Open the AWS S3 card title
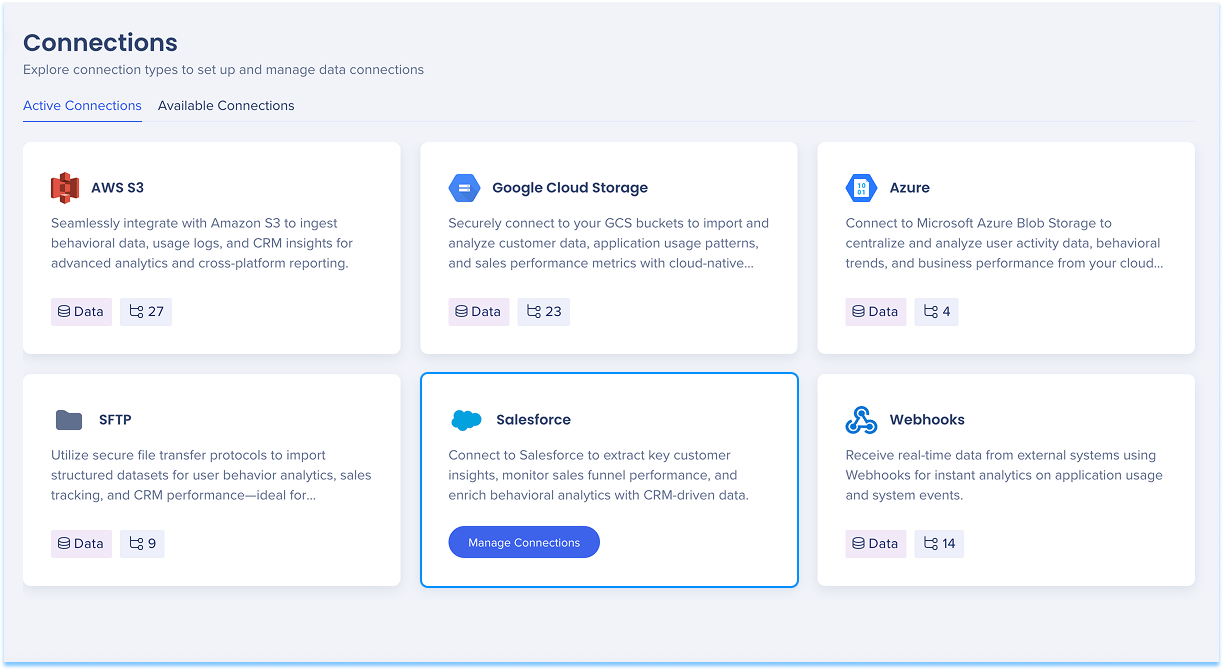 (x=117, y=188)
